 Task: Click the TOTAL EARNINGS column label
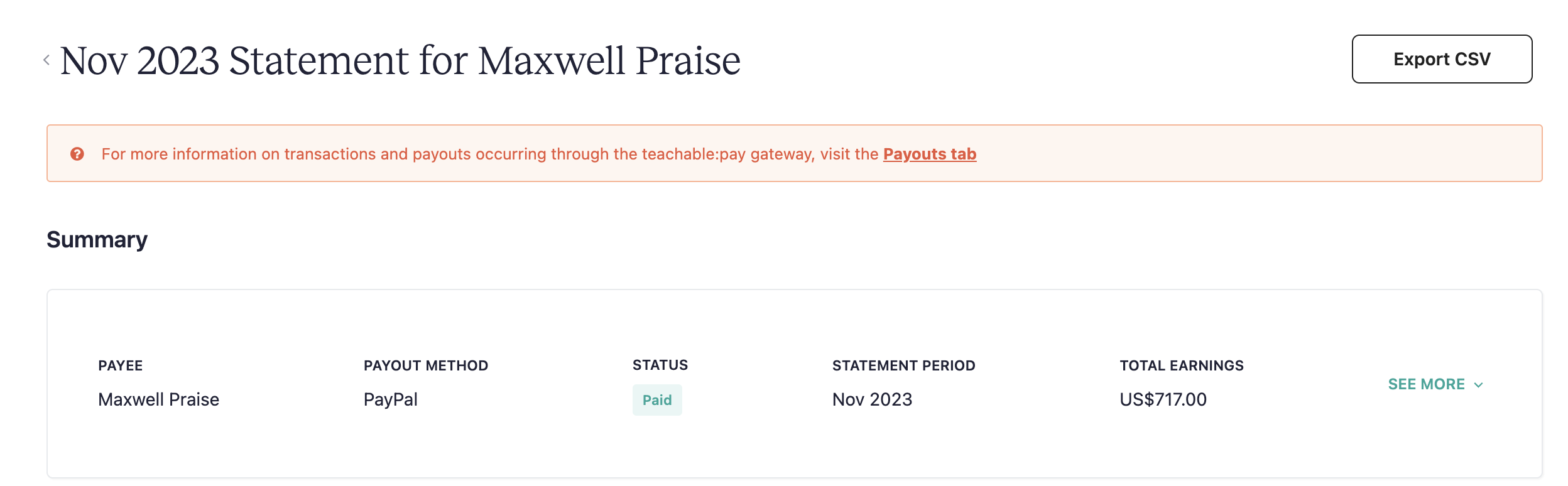[1181, 365]
